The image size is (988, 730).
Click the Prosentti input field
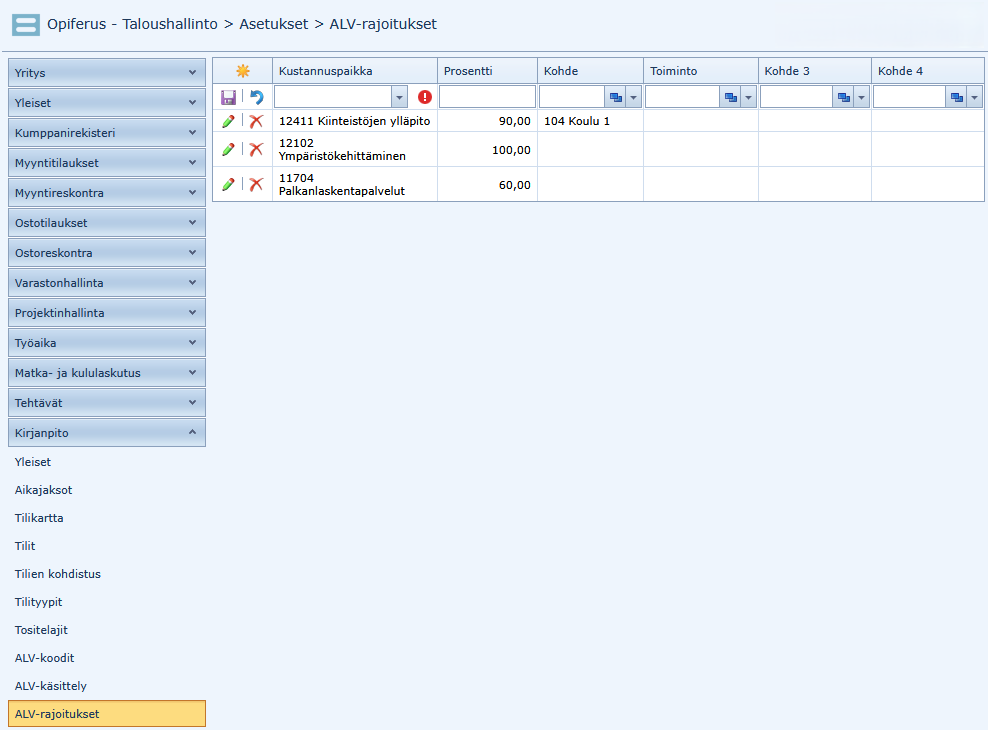click(487, 97)
